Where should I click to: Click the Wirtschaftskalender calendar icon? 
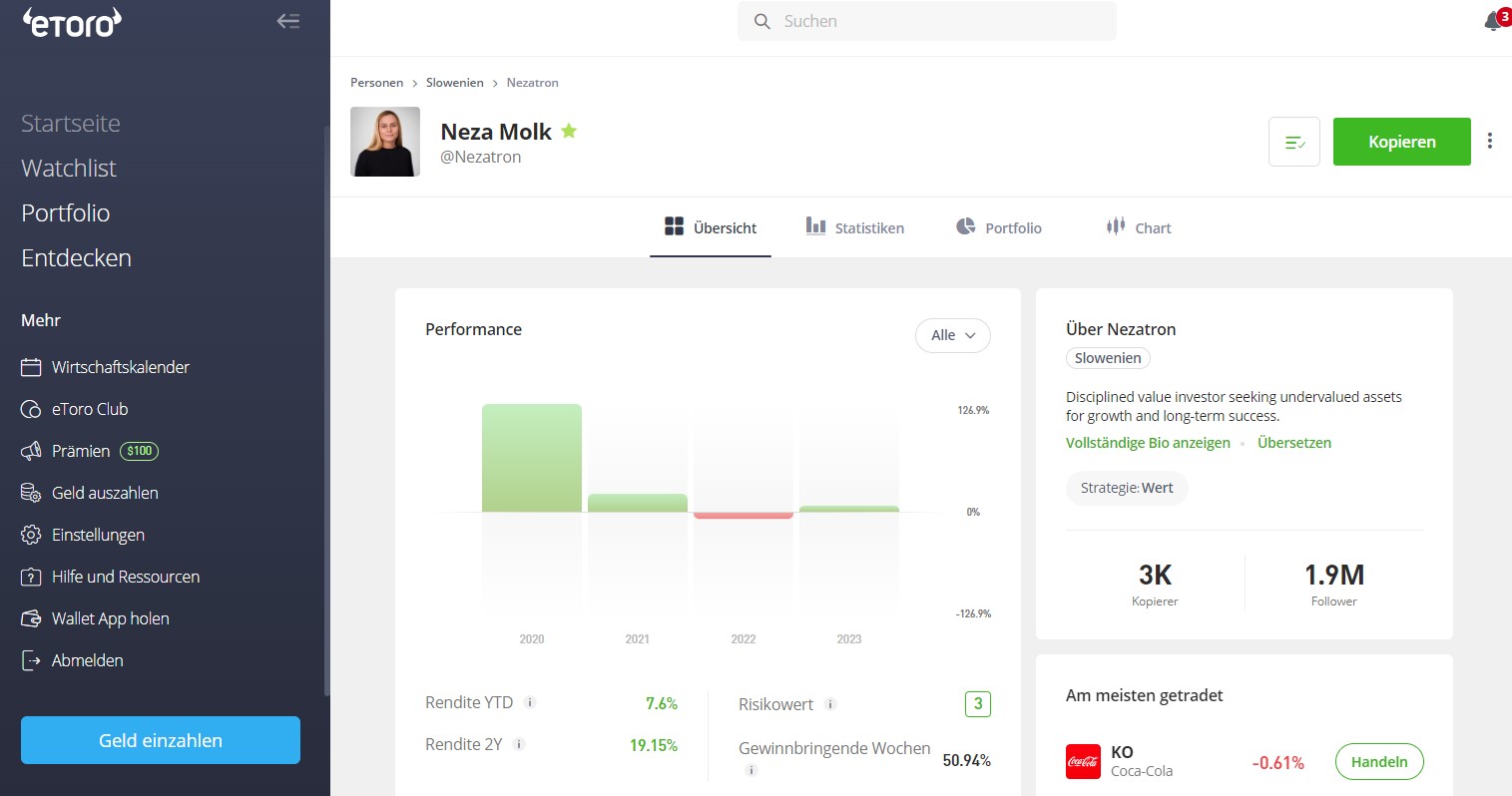31,367
